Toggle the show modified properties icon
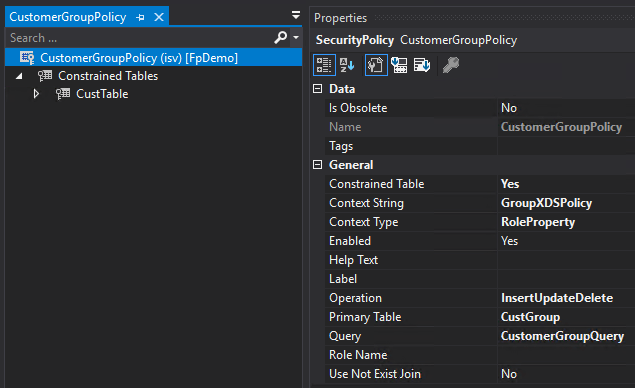This screenshot has height=388, width=635. pos(376,65)
